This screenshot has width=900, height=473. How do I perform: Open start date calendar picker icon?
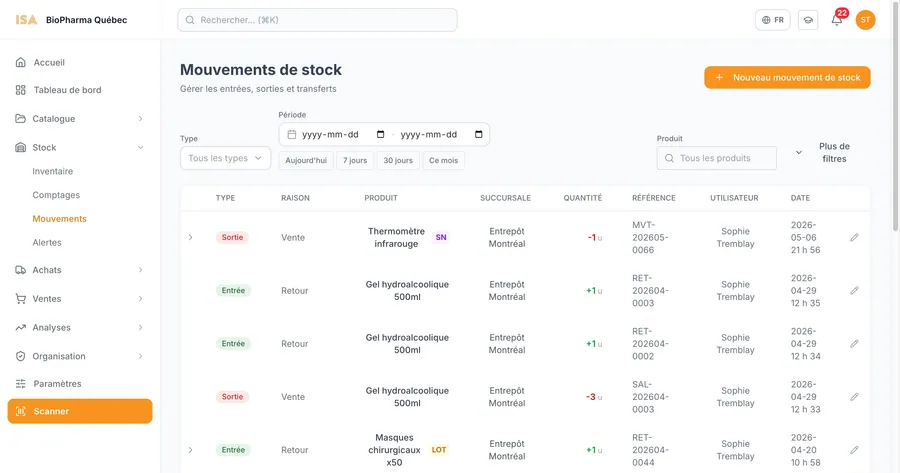point(380,134)
